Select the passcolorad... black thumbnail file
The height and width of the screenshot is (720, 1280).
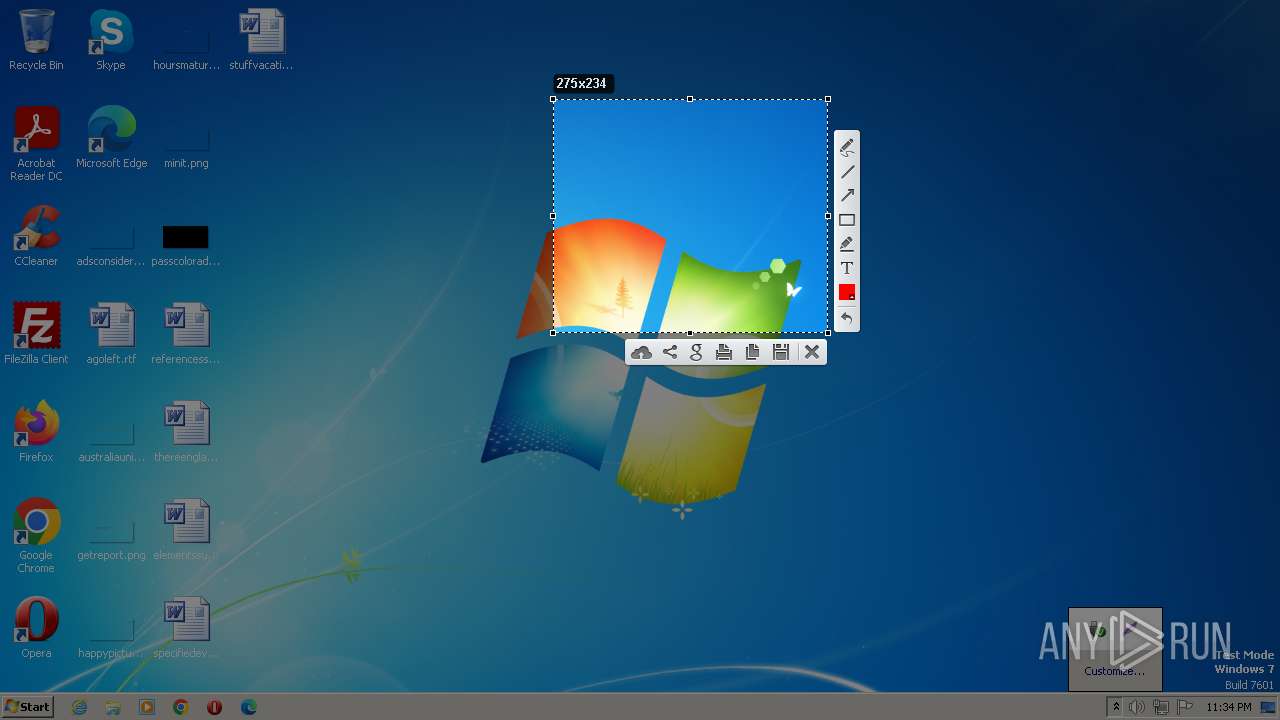[186, 245]
